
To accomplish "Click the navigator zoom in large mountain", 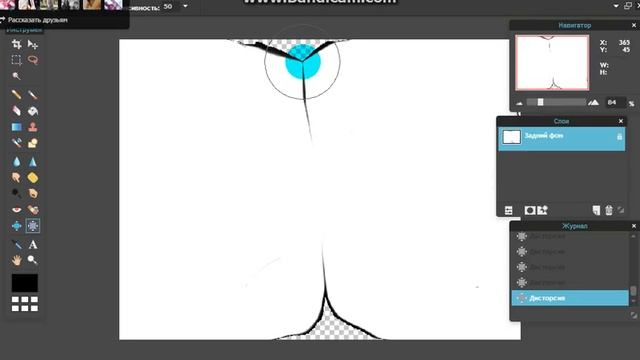I will 593,102.
